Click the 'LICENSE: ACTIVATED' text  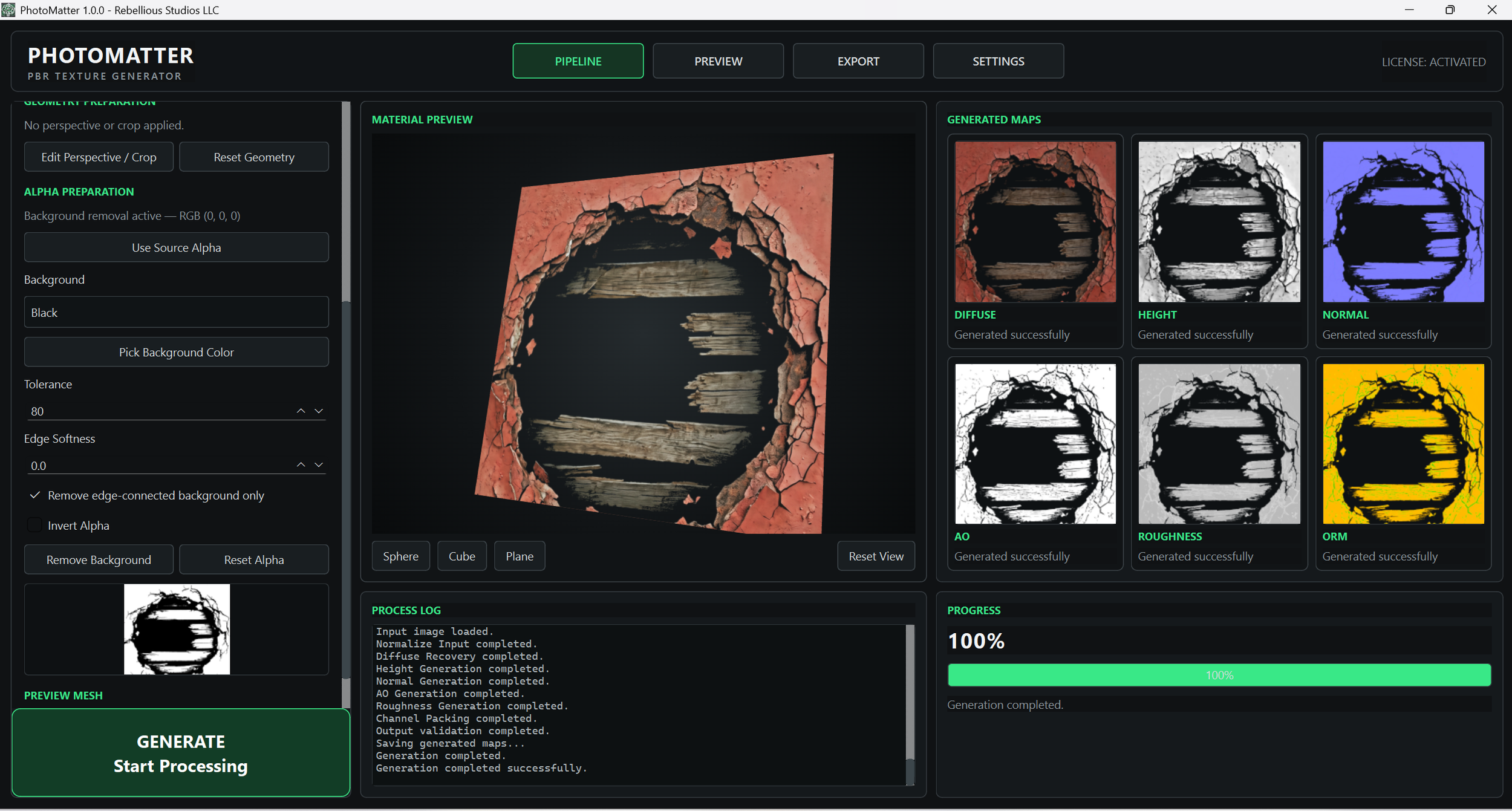tap(1433, 62)
